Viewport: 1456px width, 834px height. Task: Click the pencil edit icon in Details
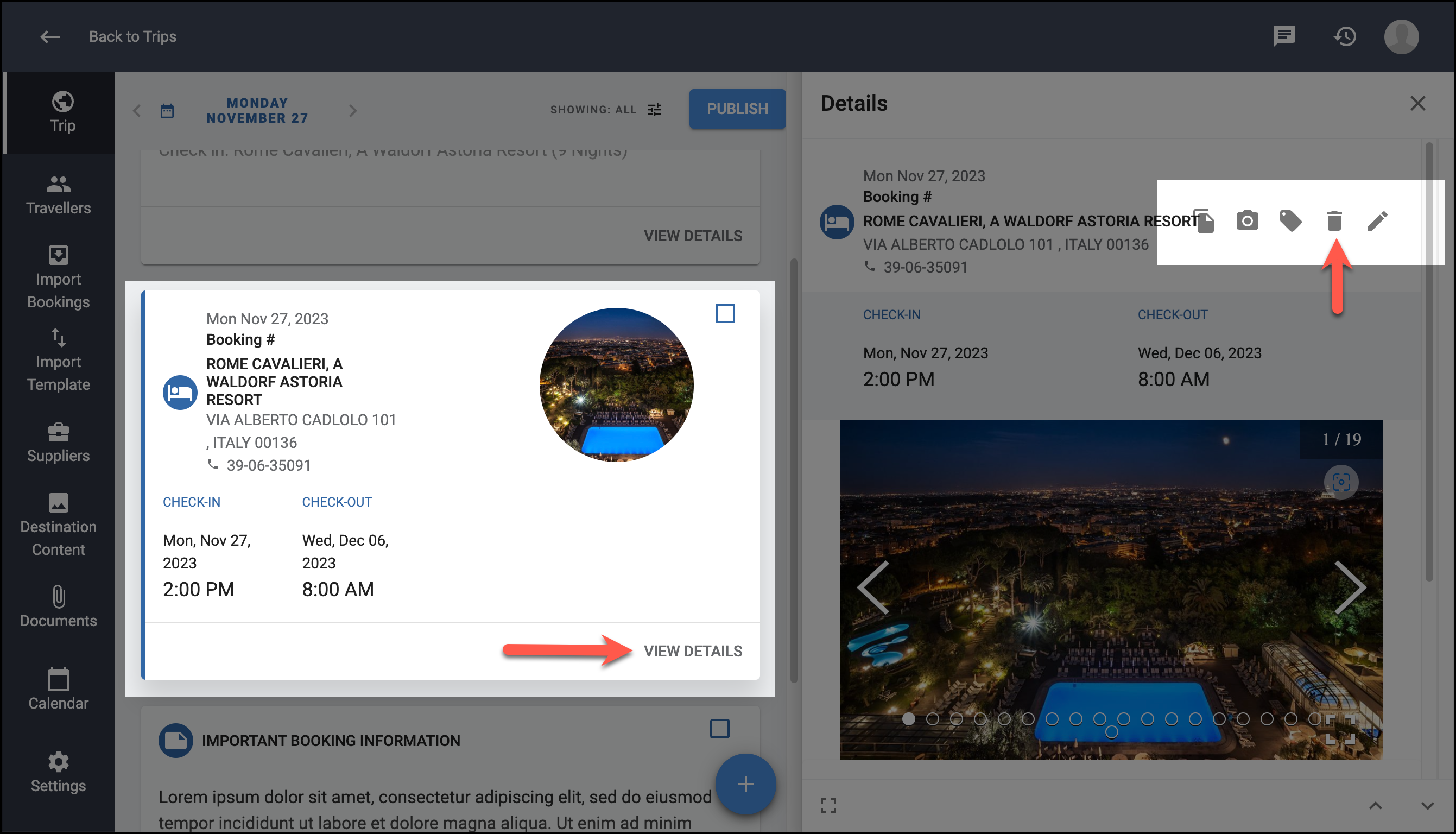point(1377,220)
